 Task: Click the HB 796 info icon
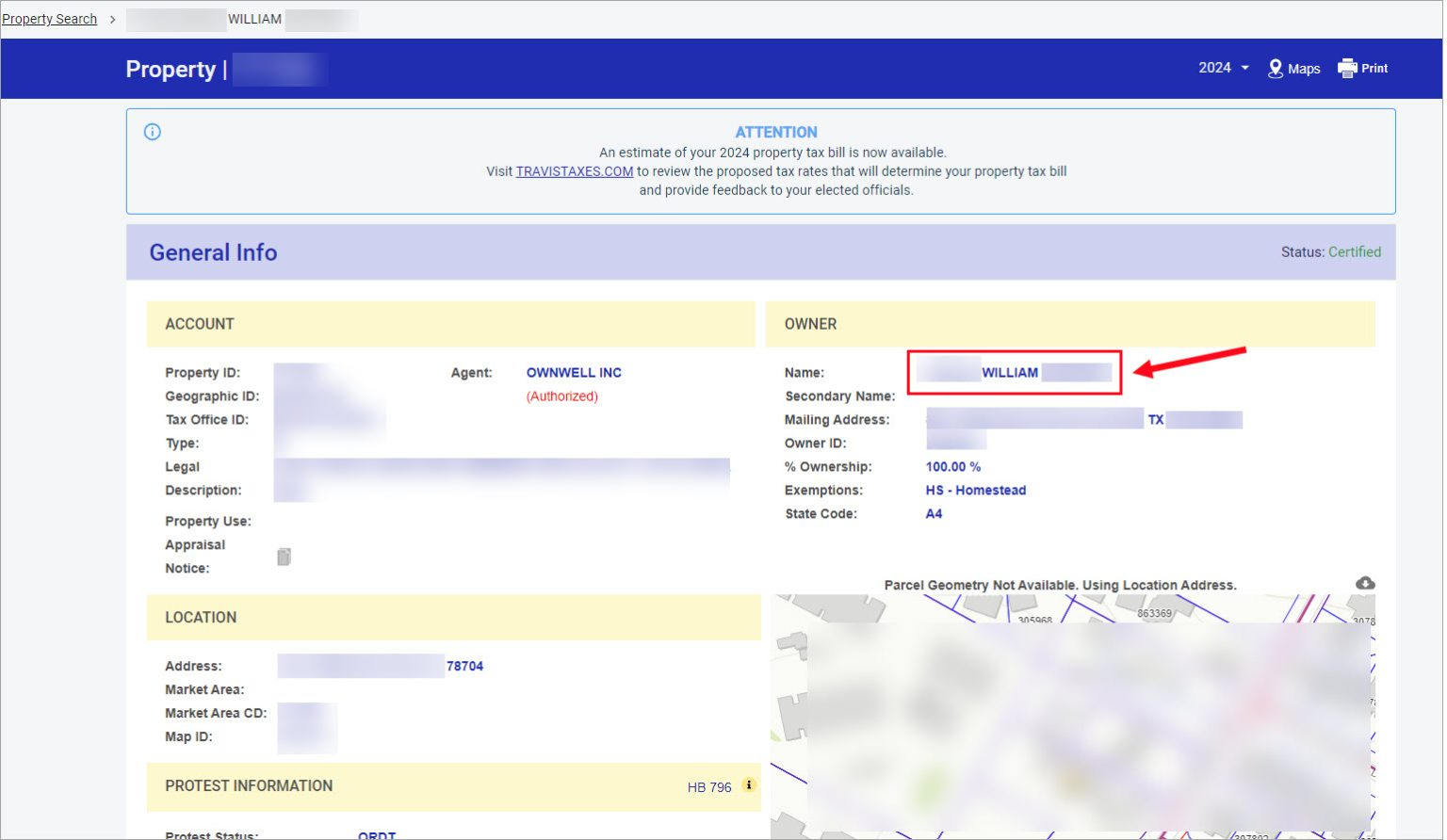(747, 783)
